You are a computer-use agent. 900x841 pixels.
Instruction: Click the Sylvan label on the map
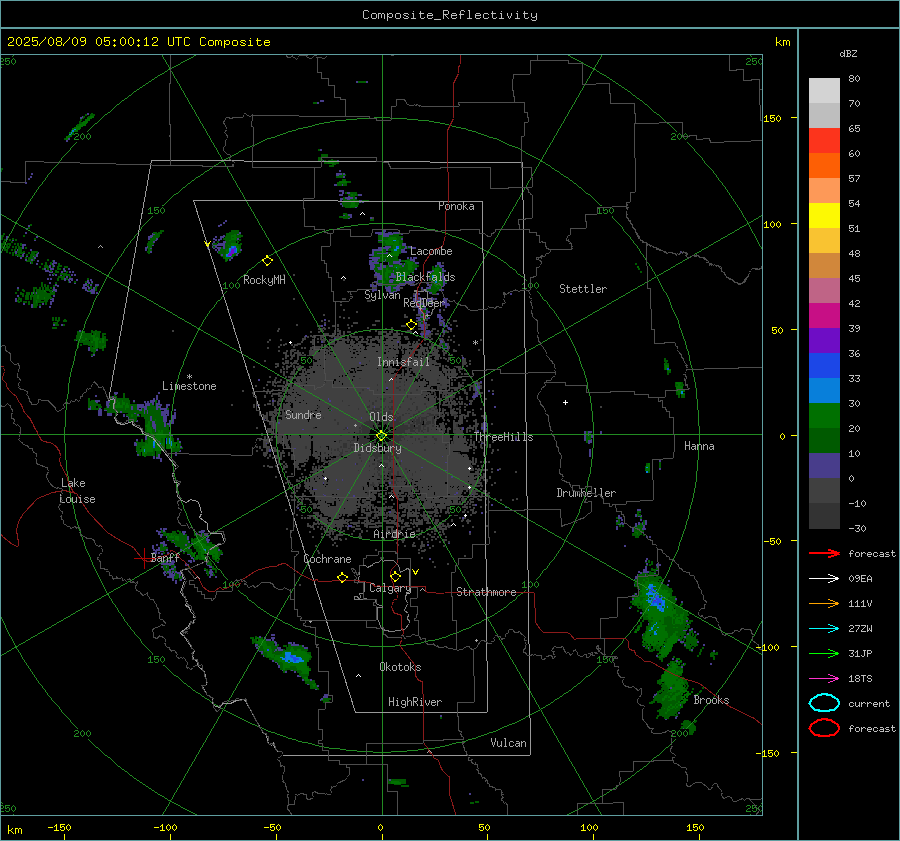[382, 295]
